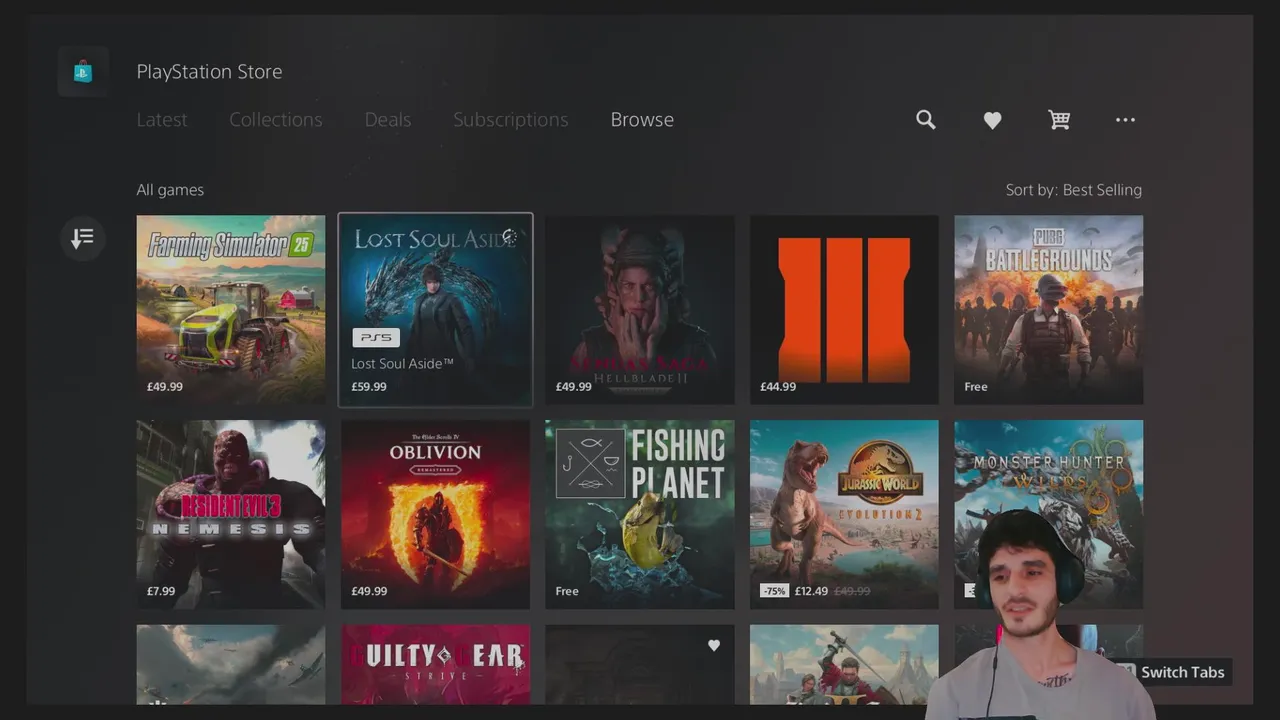Switch to the Subscriptions tab
The height and width of the screenshot is (720, 1280).
[x=510, y=119]
